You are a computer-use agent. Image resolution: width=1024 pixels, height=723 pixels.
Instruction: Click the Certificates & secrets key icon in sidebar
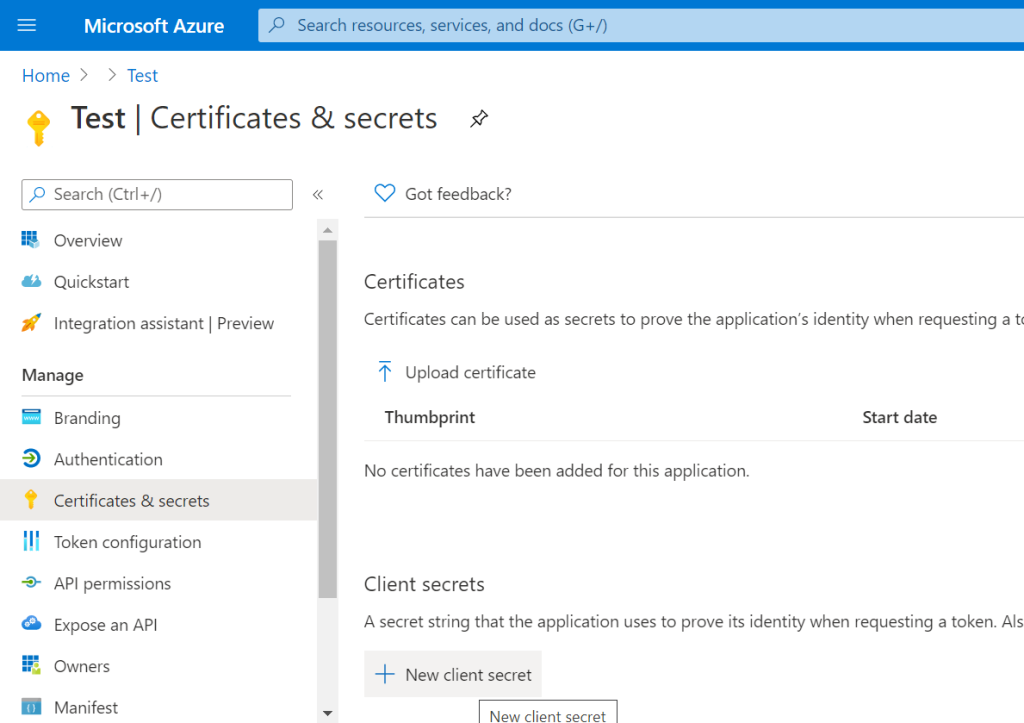pos(31,500)
